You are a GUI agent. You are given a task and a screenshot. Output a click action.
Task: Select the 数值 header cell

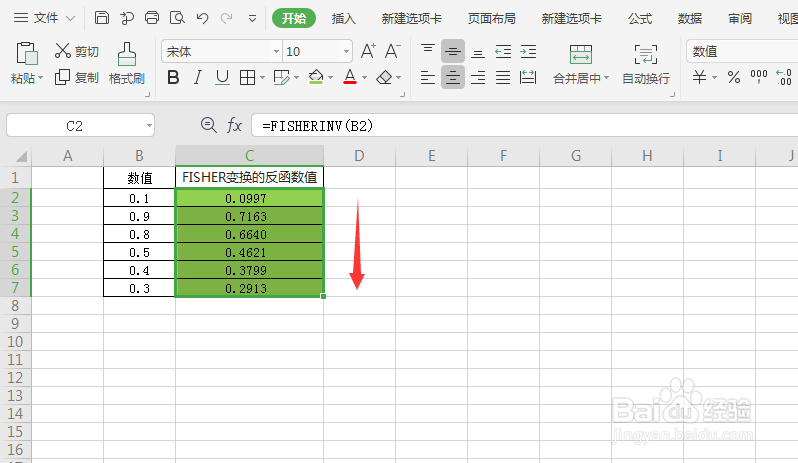click(139, 178)
